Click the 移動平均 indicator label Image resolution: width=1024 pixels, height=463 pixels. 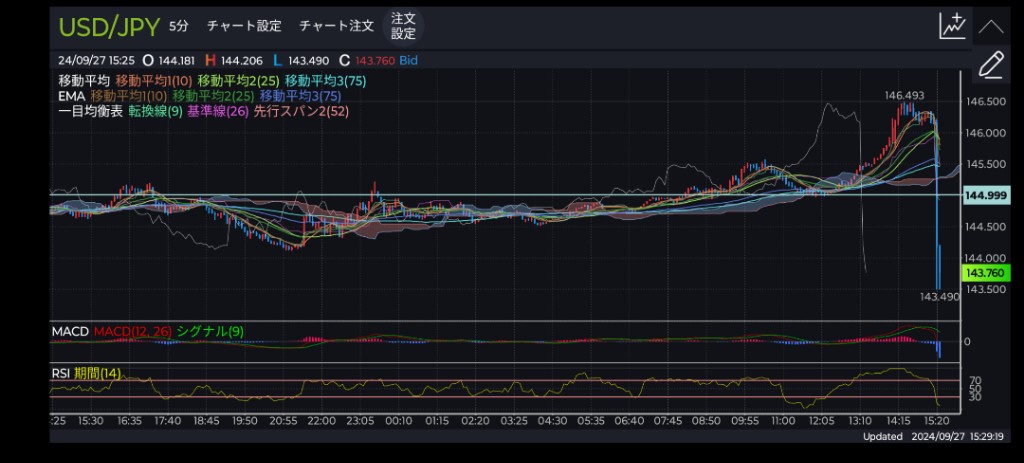[84, 80]
